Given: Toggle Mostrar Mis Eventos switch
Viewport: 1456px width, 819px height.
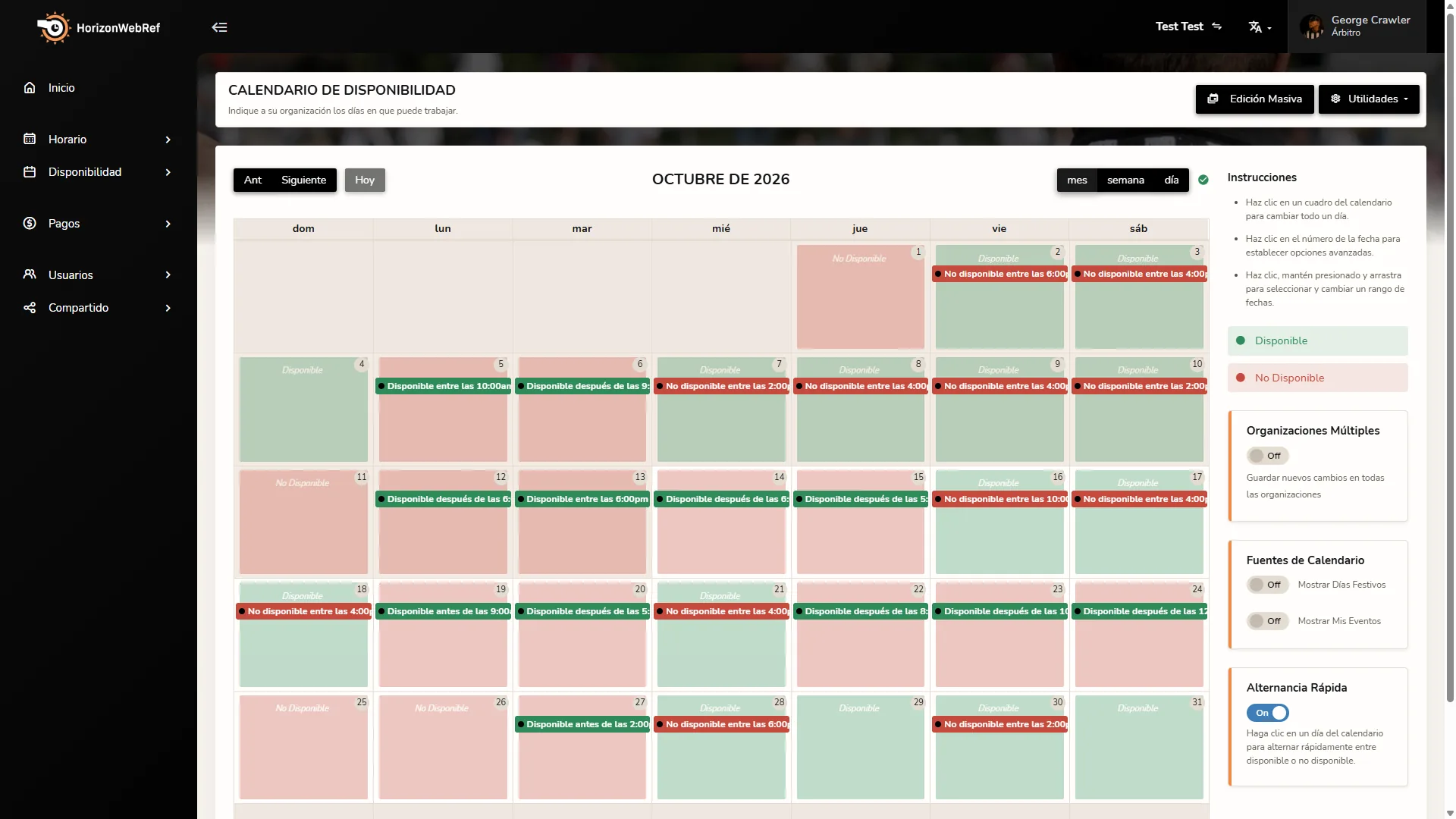Looking at the screenshot, I should pos(1267,621).
